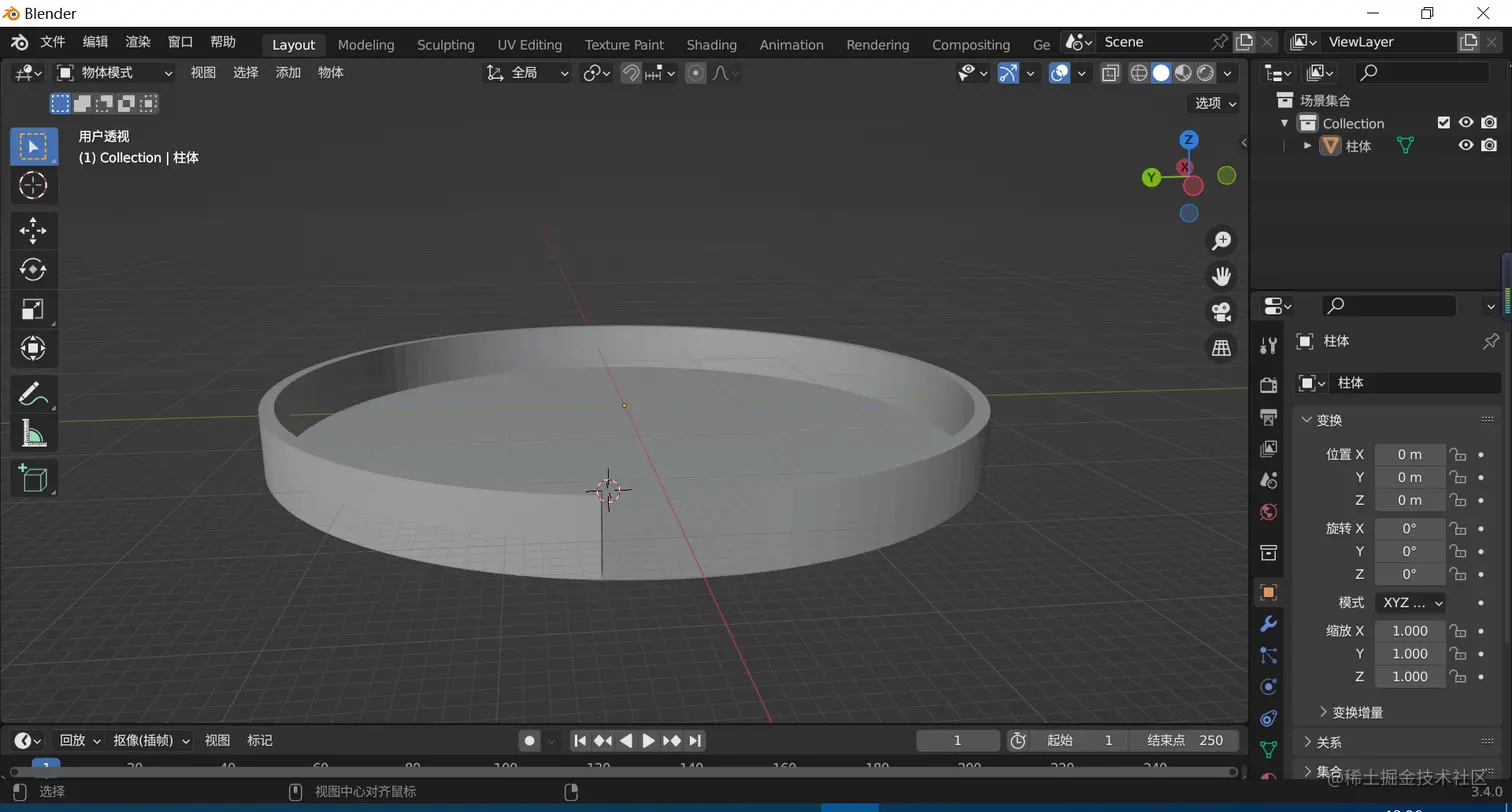The width and height of the screenshot is (1512, 812).
Task: Open the 全局 transform orientation dropdown
Action: pyautogui.click(x=528, y=73)
